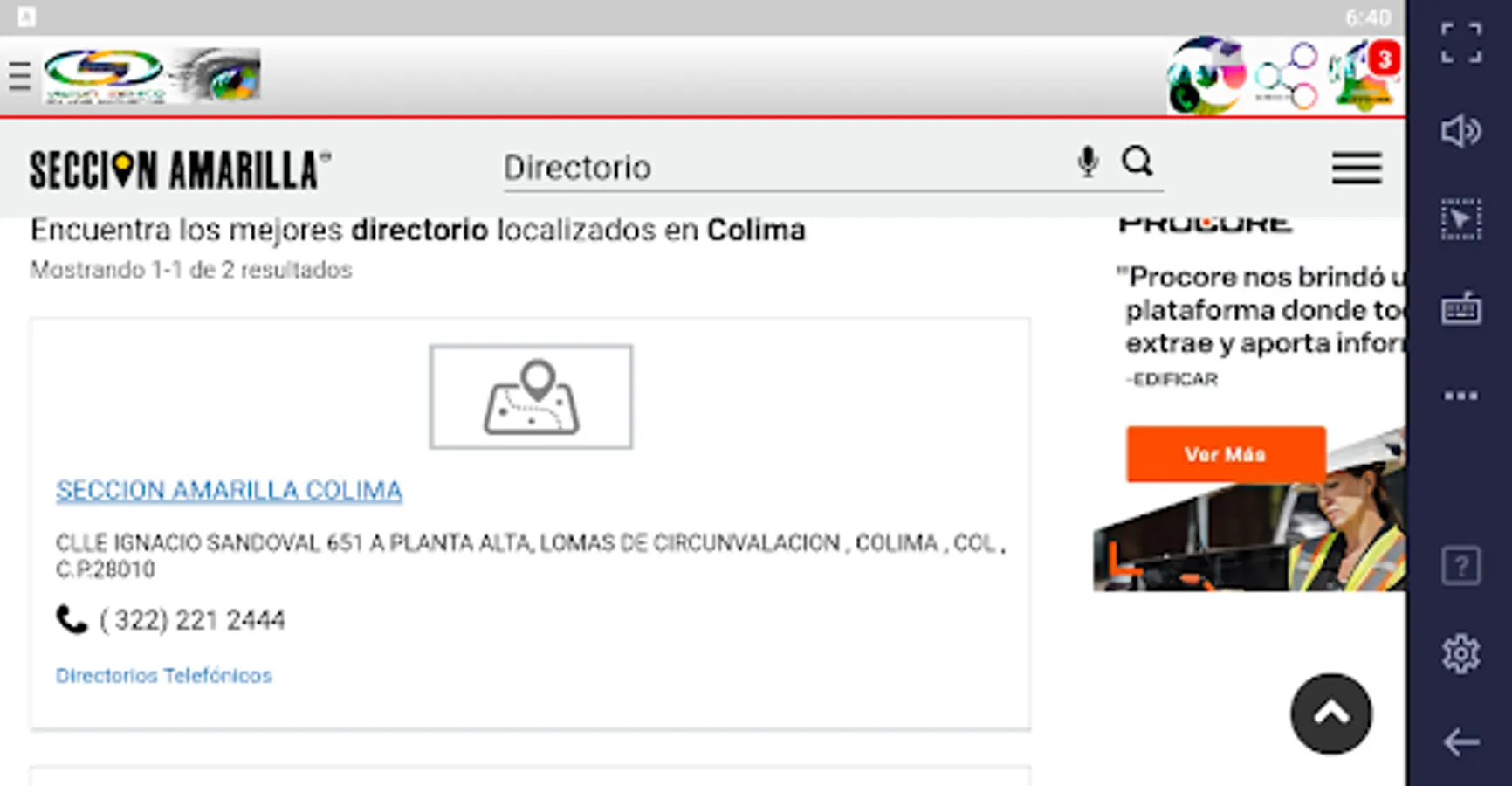The height and width of the screenshot is (786, 1512).
Task: Open the help question mark icon
Action: [1460, 566]
